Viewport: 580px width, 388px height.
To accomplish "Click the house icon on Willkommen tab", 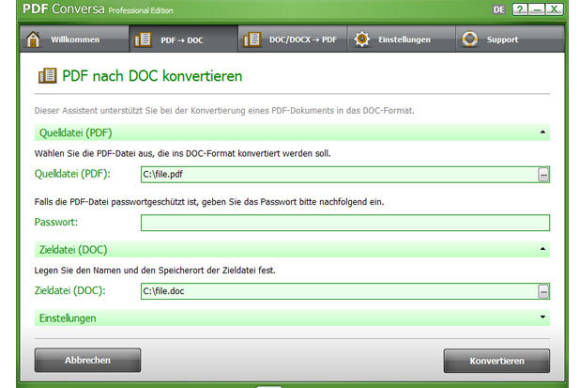I will (x=33, y=39).
